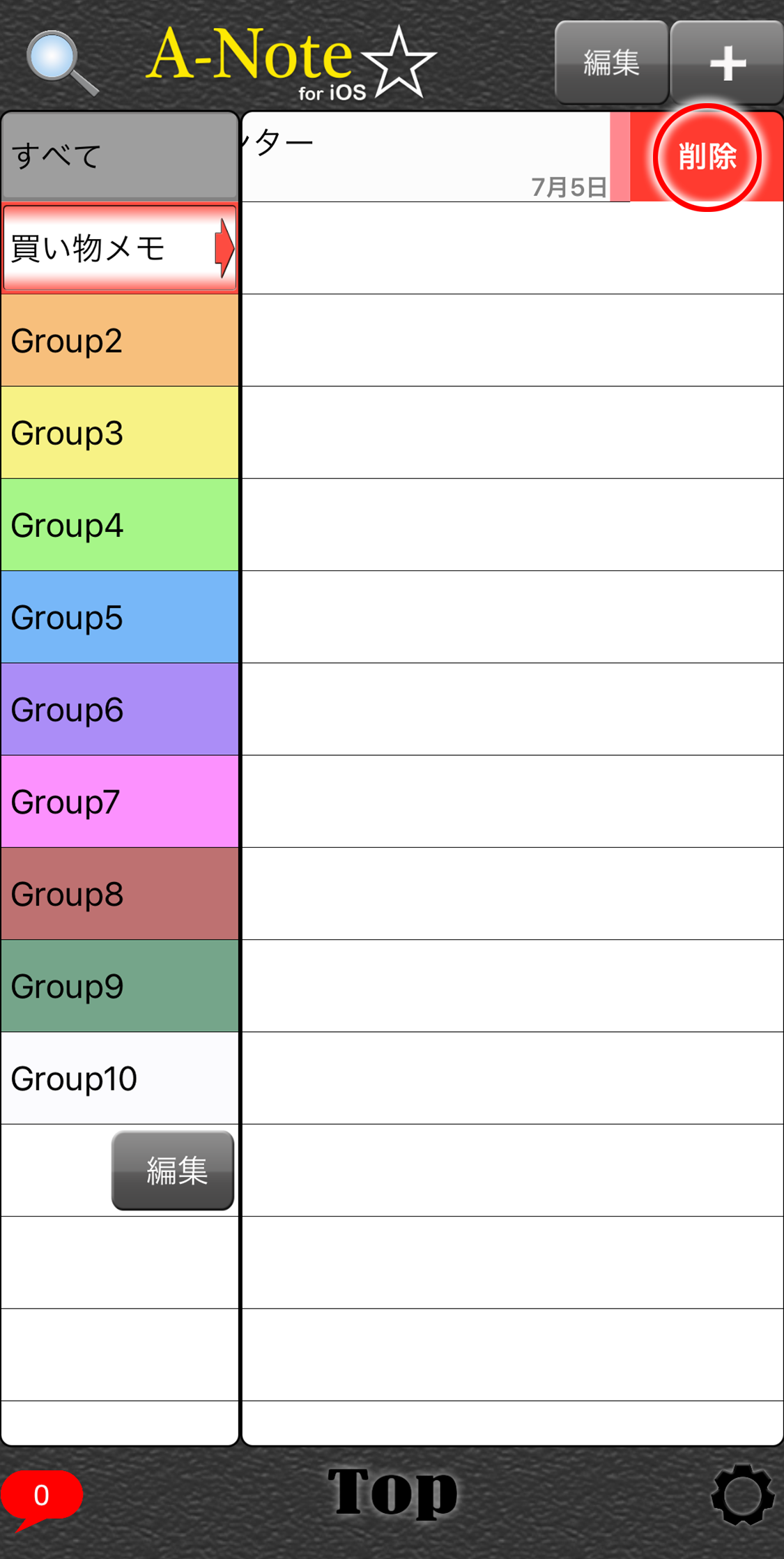
Task: Tap the red speech bubble counter
Action: (x=42, y=1498)
